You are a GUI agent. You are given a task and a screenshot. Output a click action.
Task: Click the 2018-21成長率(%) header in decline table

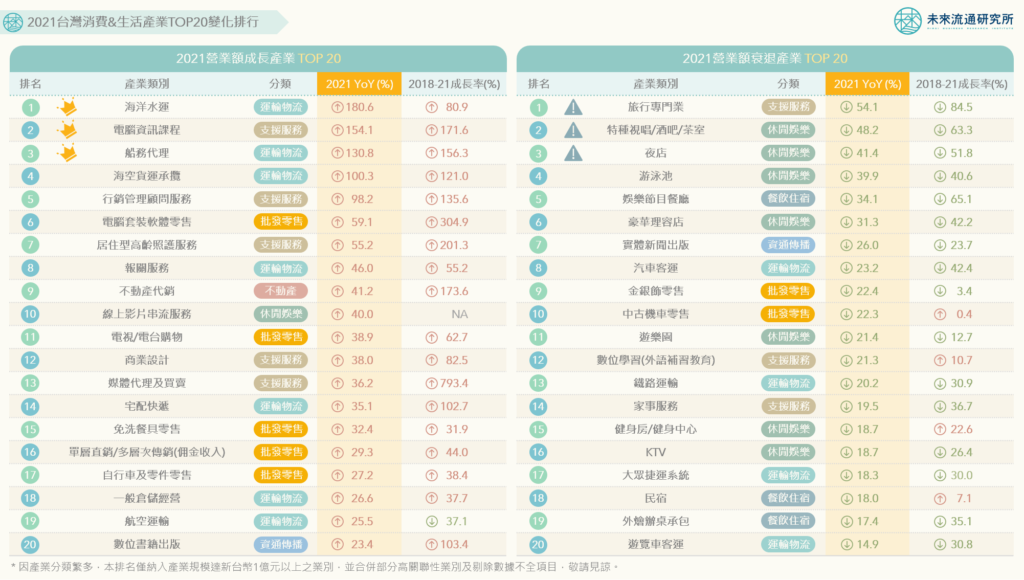961,84
